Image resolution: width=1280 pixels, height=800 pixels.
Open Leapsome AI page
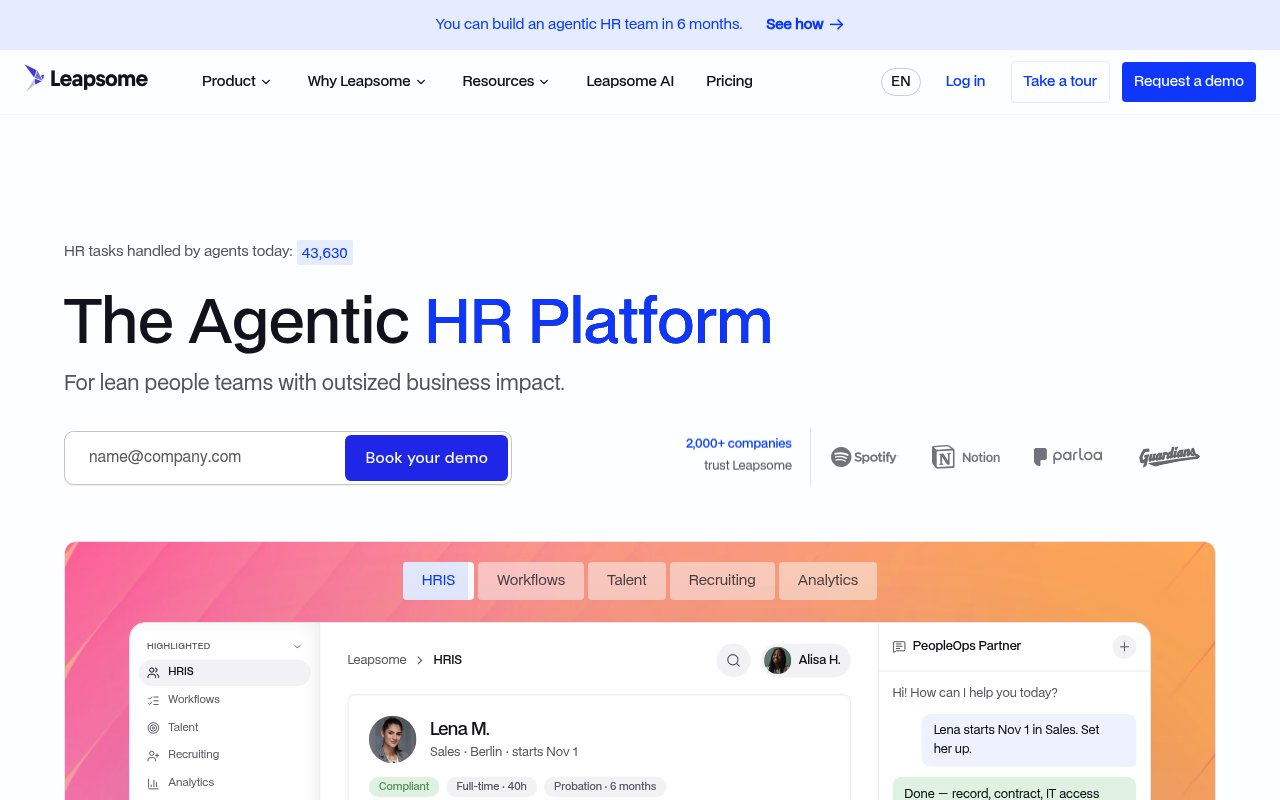[x=630, y=81]
